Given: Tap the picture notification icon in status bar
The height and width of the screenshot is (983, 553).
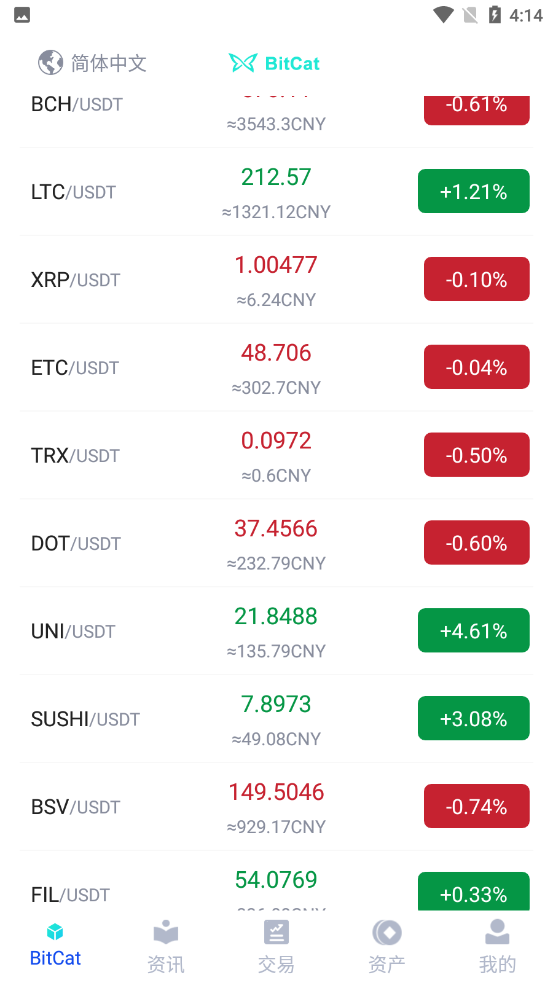Looking at the screenshot, I should point(22,15).
